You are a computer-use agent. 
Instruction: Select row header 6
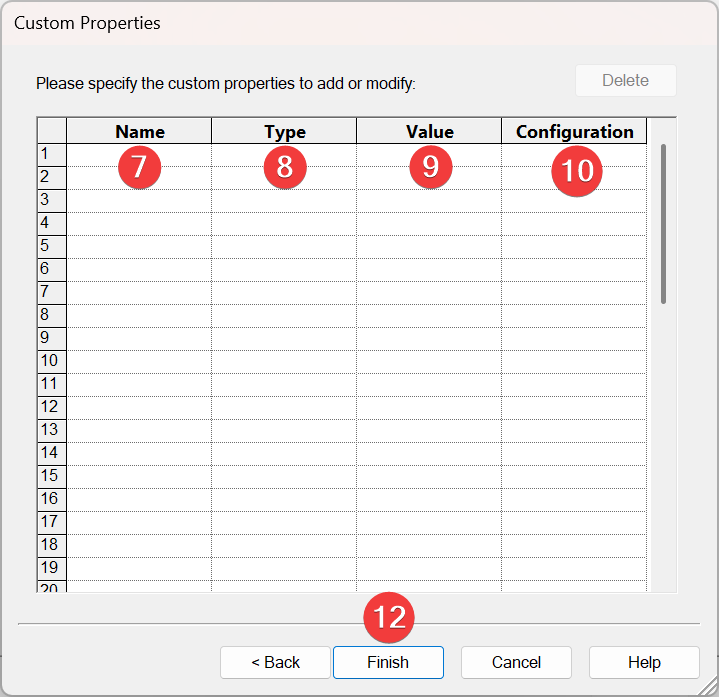pos(52,270)
